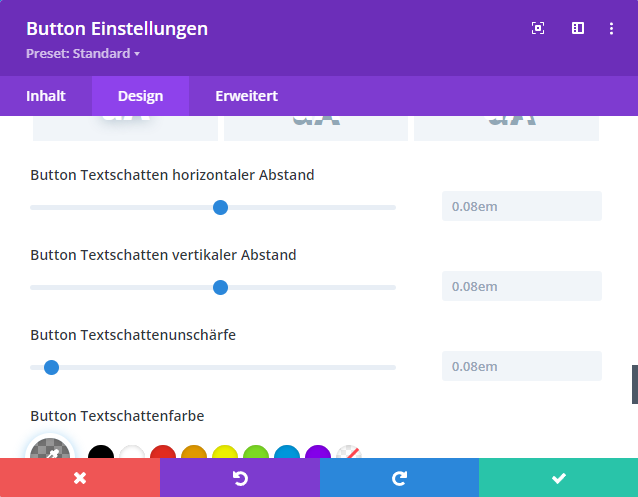
Task: Open the three-dot more options menu
Action: tap(611, 29)
